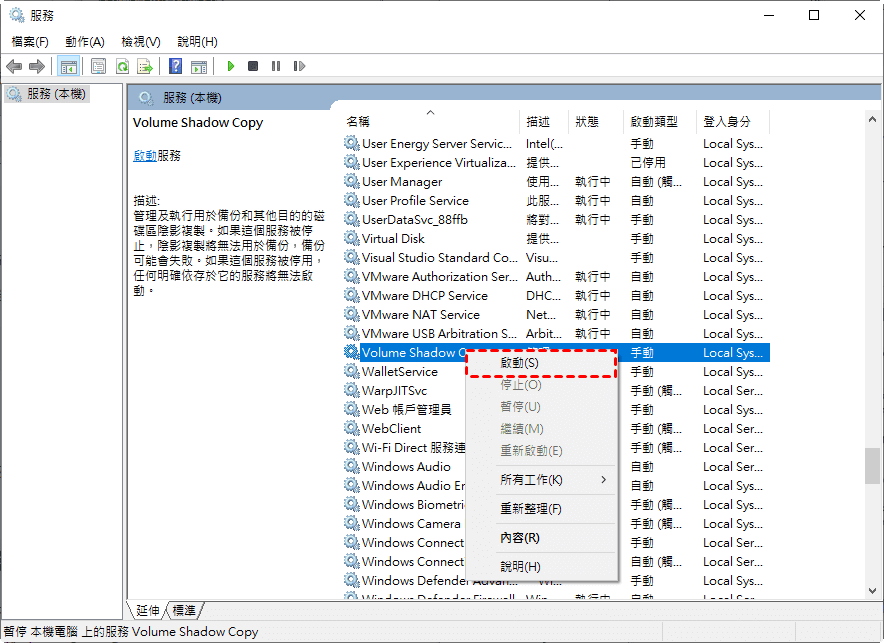Click gear icon of User Profile Service
This screenshot has width=884, height=643.
coord(352,201)
